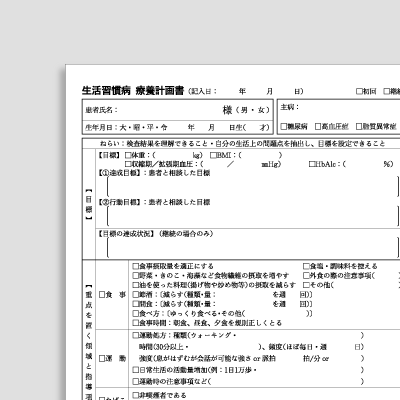Tick the 脂質異常症 checkbox
This screenshot has height=400, width=400.
point(359,126)
